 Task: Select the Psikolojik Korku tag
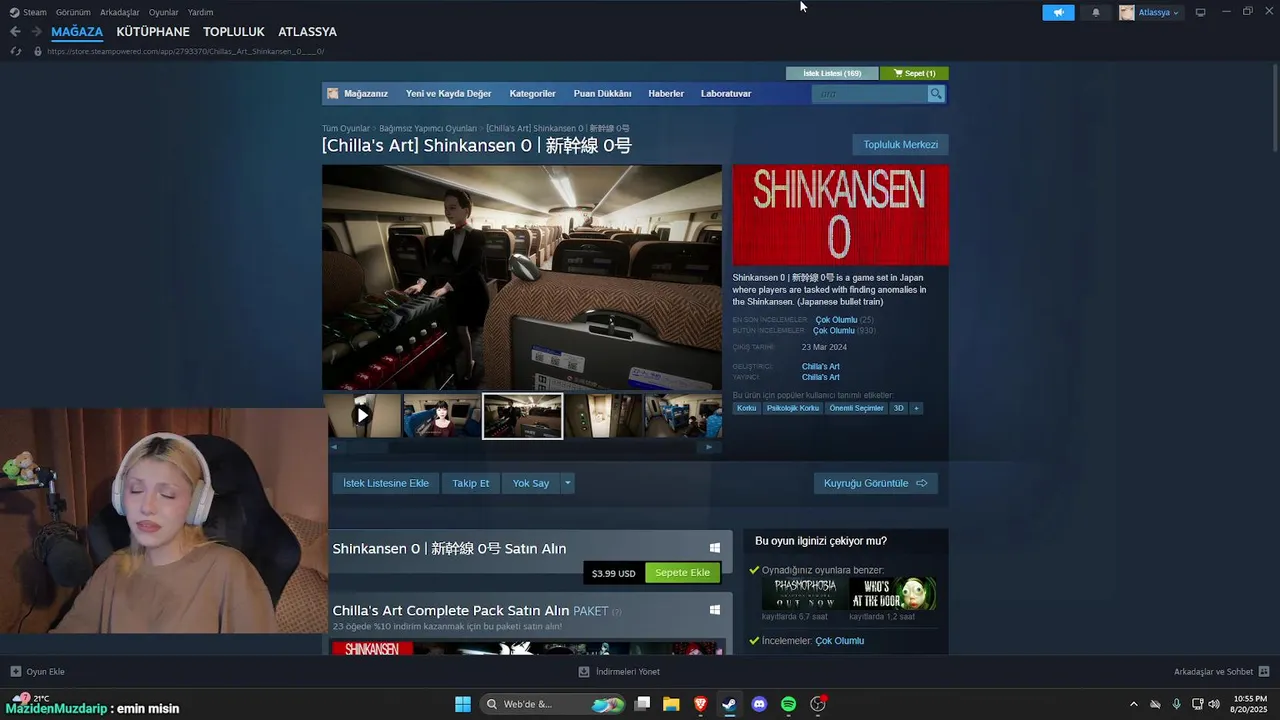tap(793, 408)
